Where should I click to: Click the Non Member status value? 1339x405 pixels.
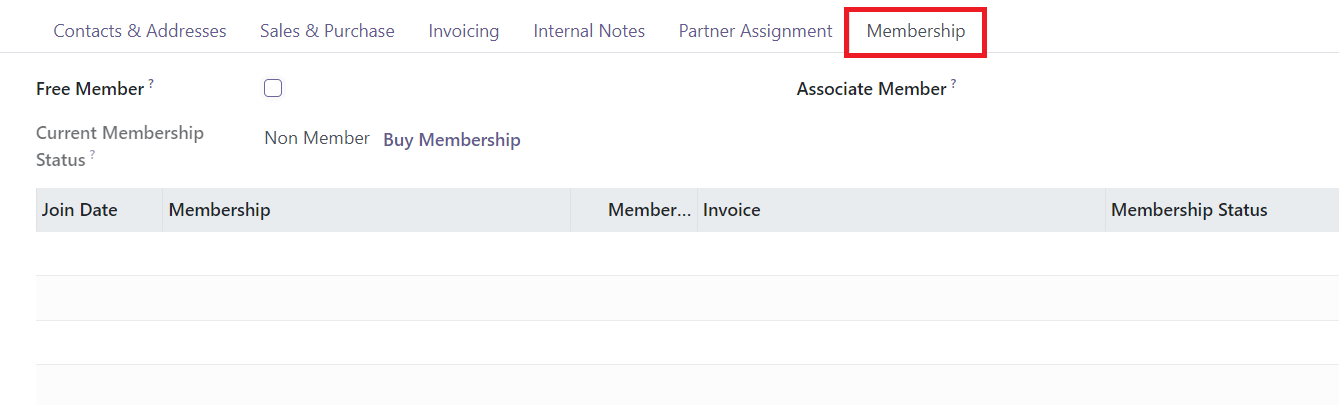[x=317, y=139]
